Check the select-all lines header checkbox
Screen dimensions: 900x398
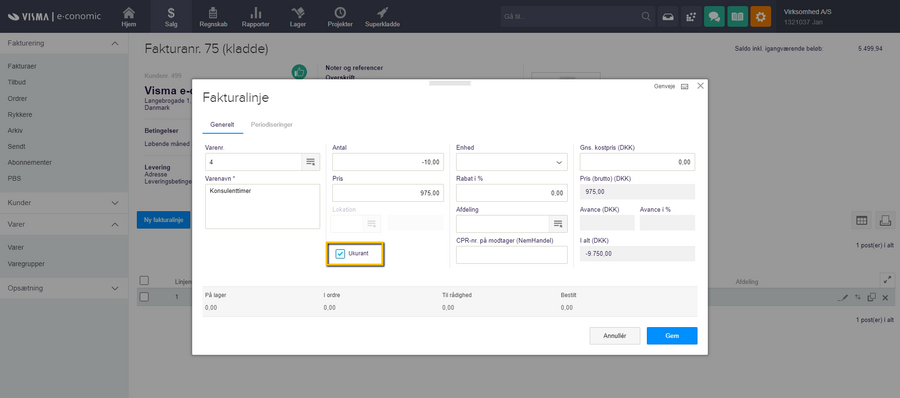click(145, 280)
